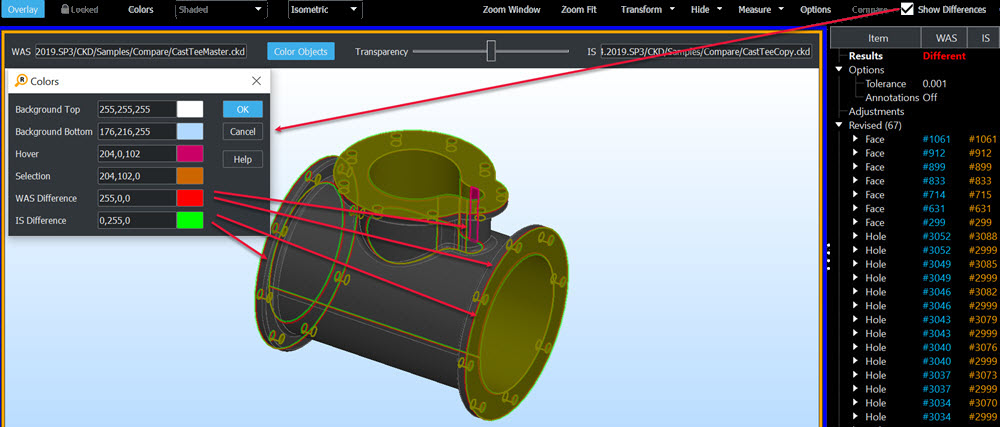Collapse the Revised (67) node

[839, 126]
